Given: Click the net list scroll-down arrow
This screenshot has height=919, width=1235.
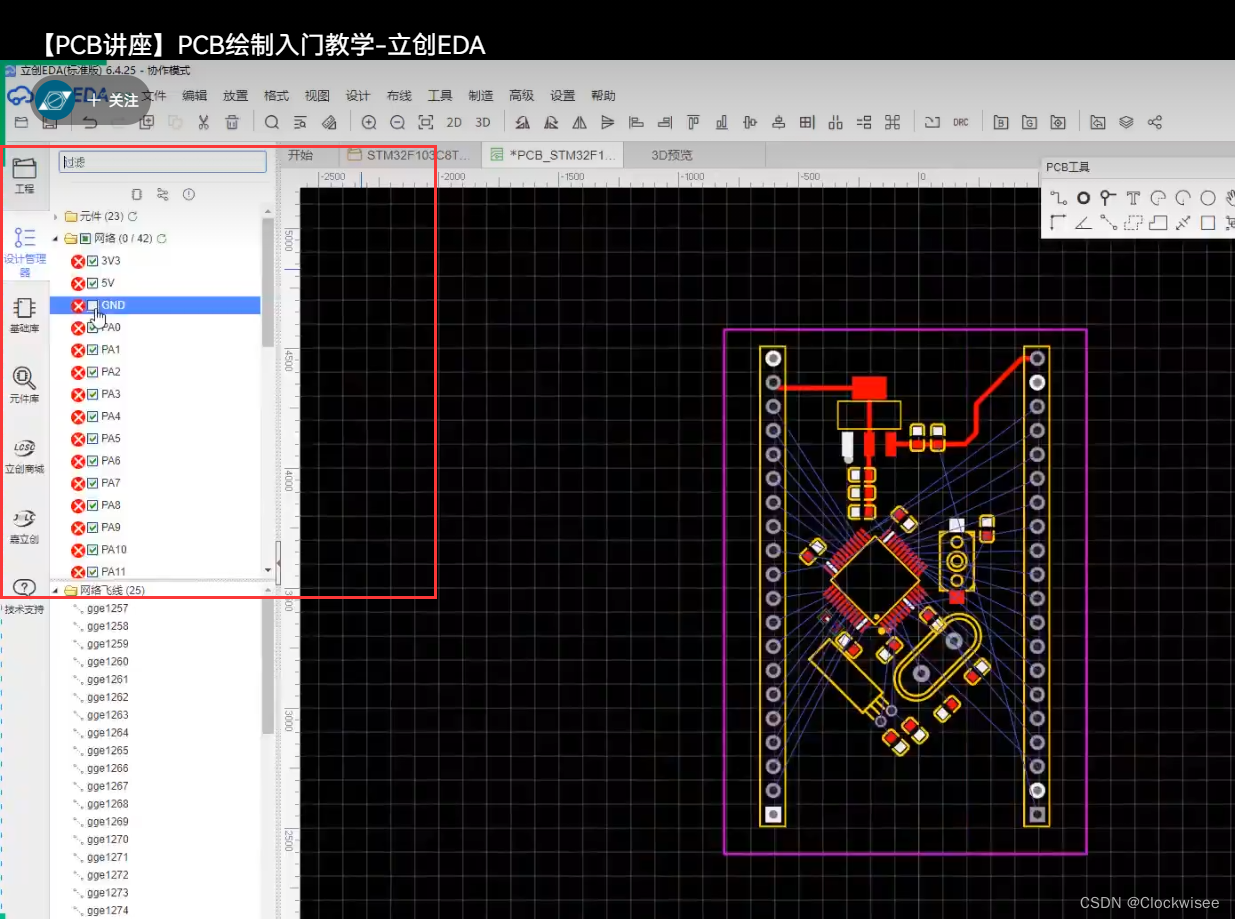Looking at the screenshot, I should 267,570.
